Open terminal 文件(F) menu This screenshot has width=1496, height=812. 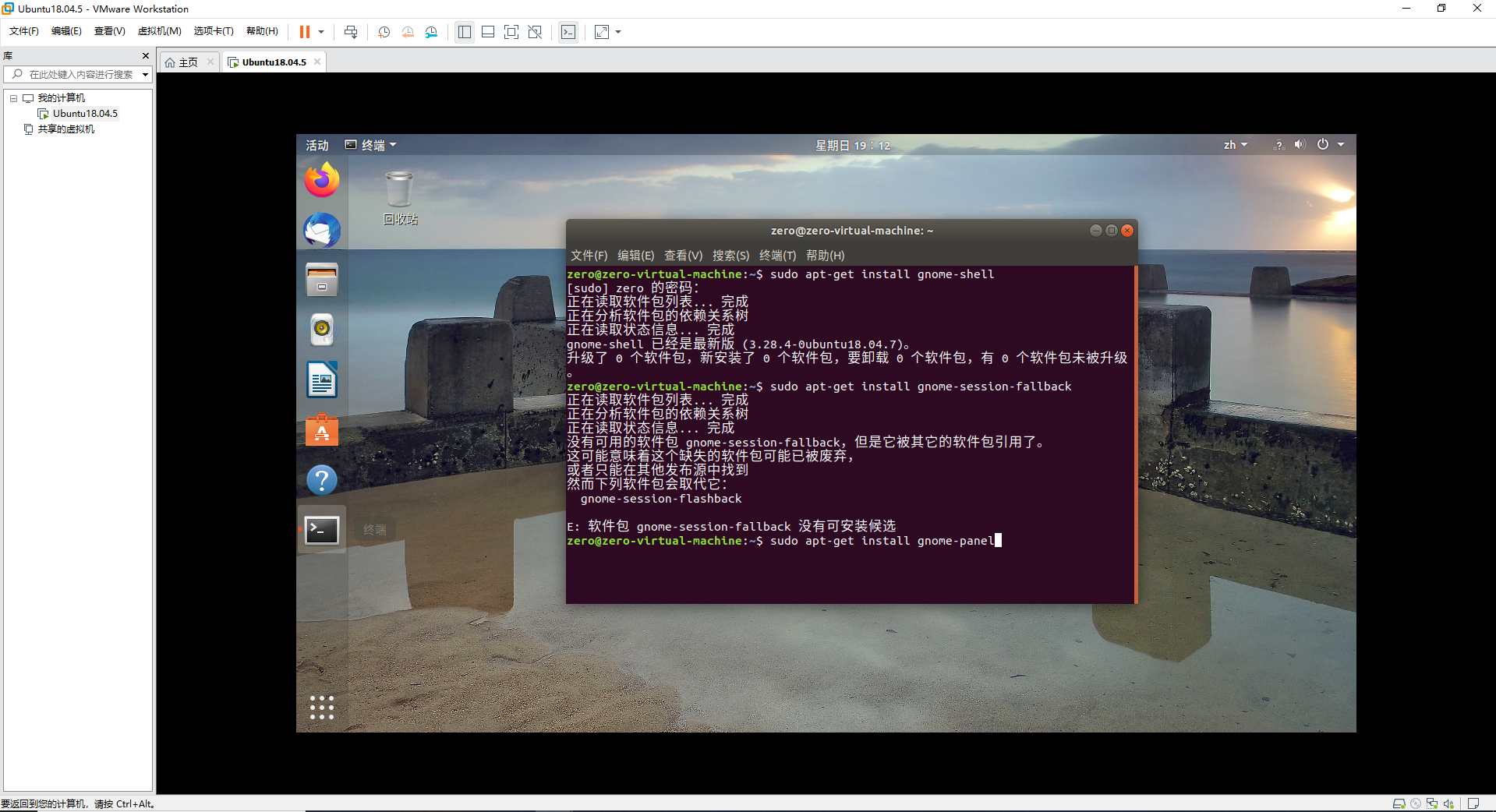pyautogui.click(x=589, y=256)
